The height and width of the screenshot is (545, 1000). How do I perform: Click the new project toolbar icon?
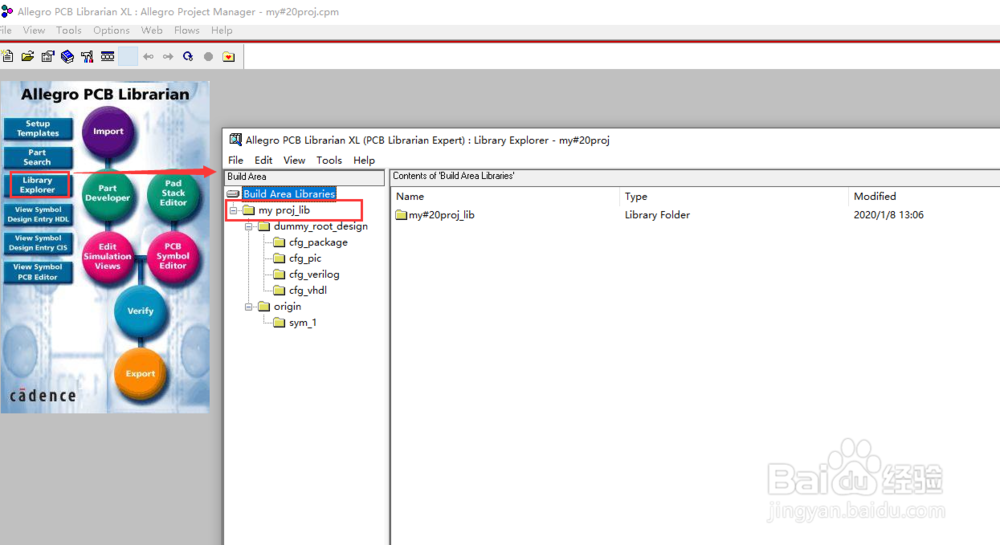coord(8,56)
